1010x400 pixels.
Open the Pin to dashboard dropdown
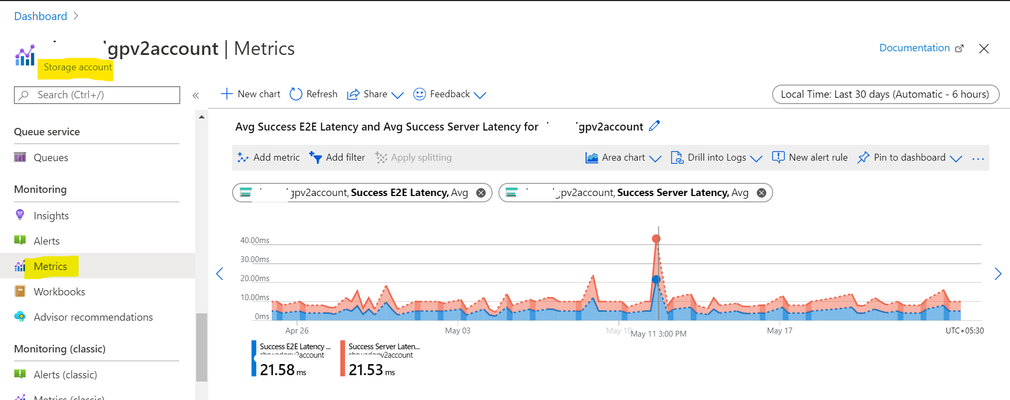(x=910, y=157)
